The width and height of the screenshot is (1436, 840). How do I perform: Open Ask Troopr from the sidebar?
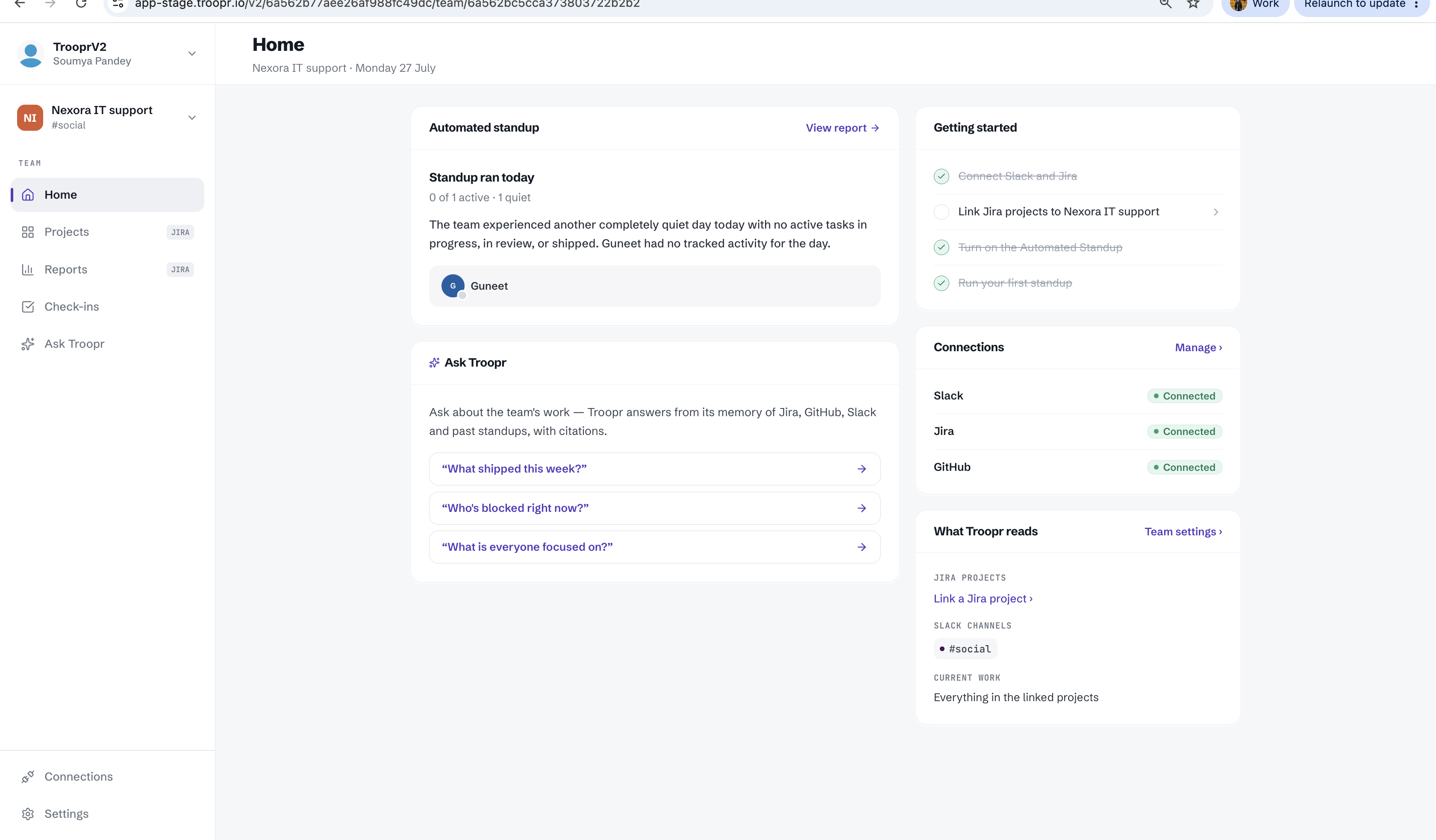tap(107, 344)
